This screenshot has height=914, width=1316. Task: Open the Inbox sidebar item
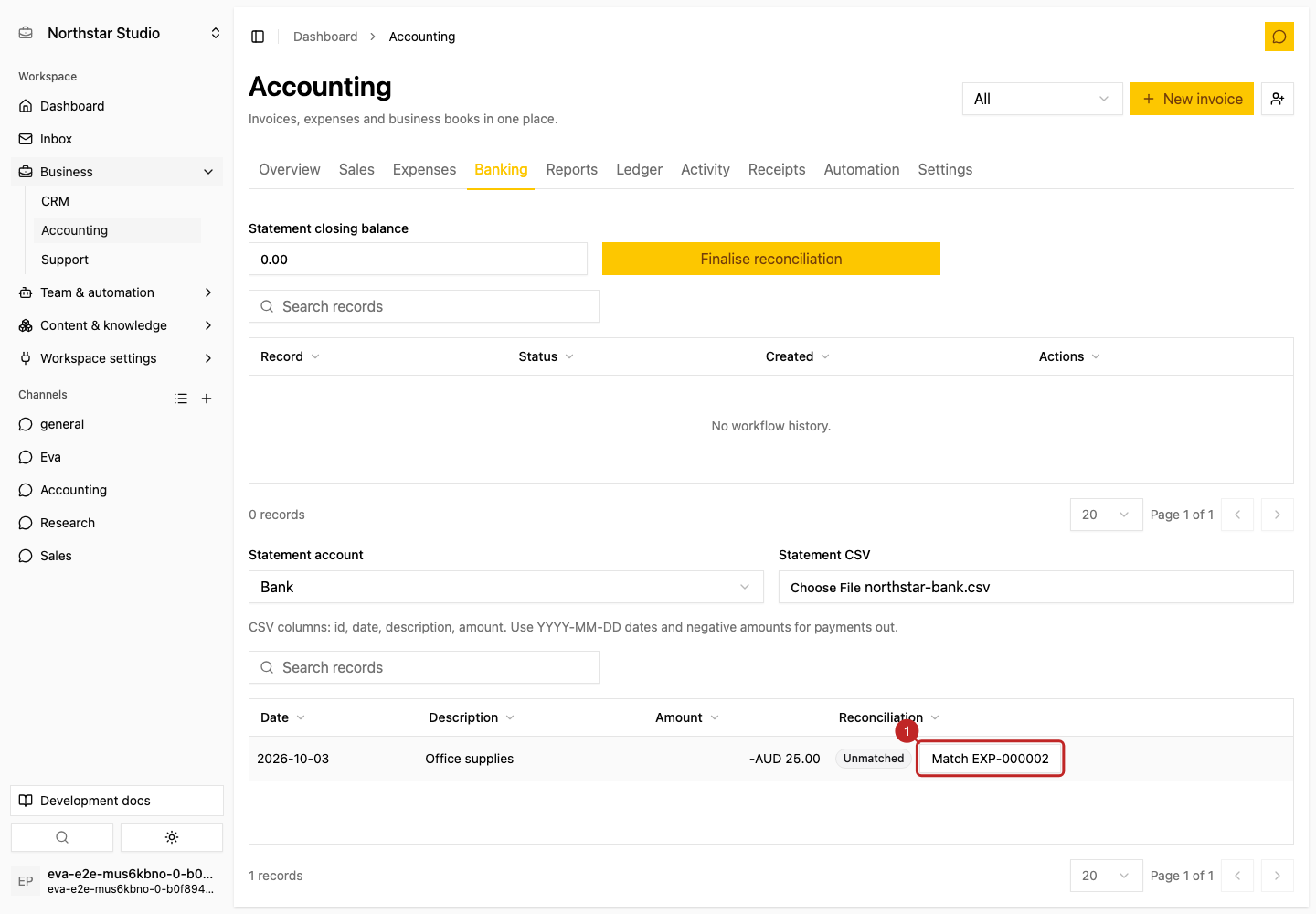coord(117,139)
